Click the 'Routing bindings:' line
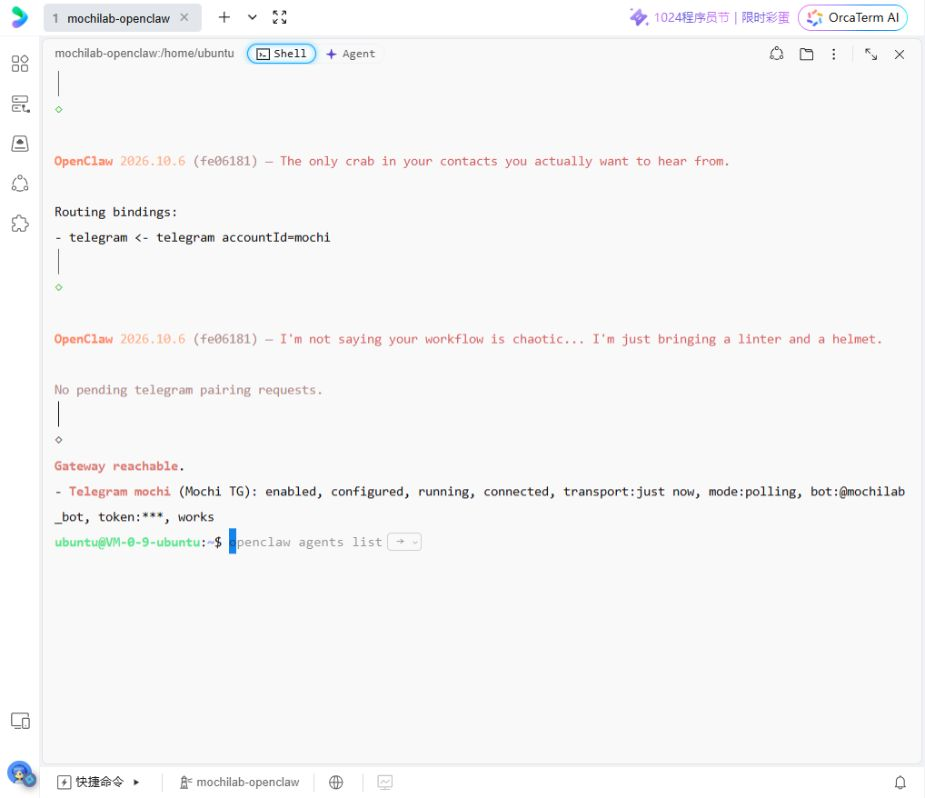The height and width of the screenshot is (798, 925). (116, 212)
